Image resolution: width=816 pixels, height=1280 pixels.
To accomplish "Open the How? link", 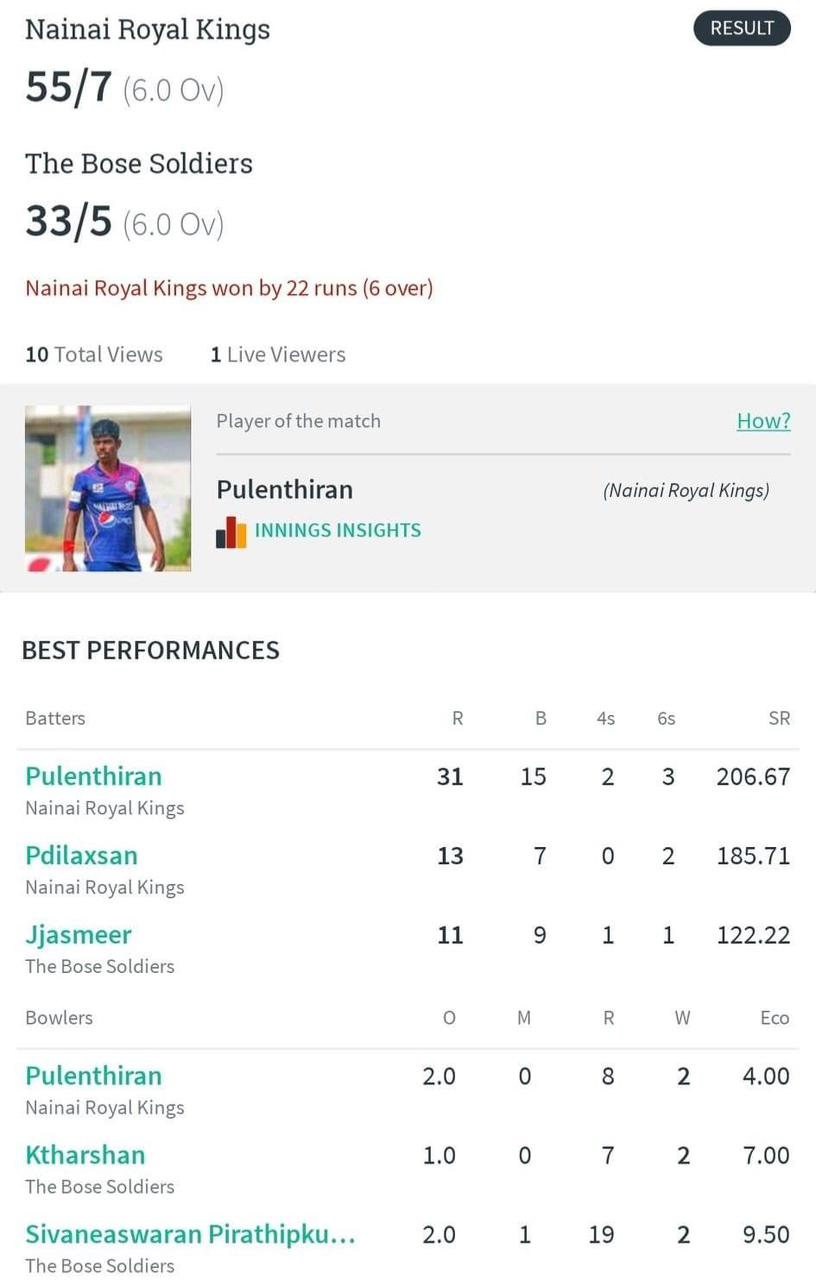I will coord(763,421).
